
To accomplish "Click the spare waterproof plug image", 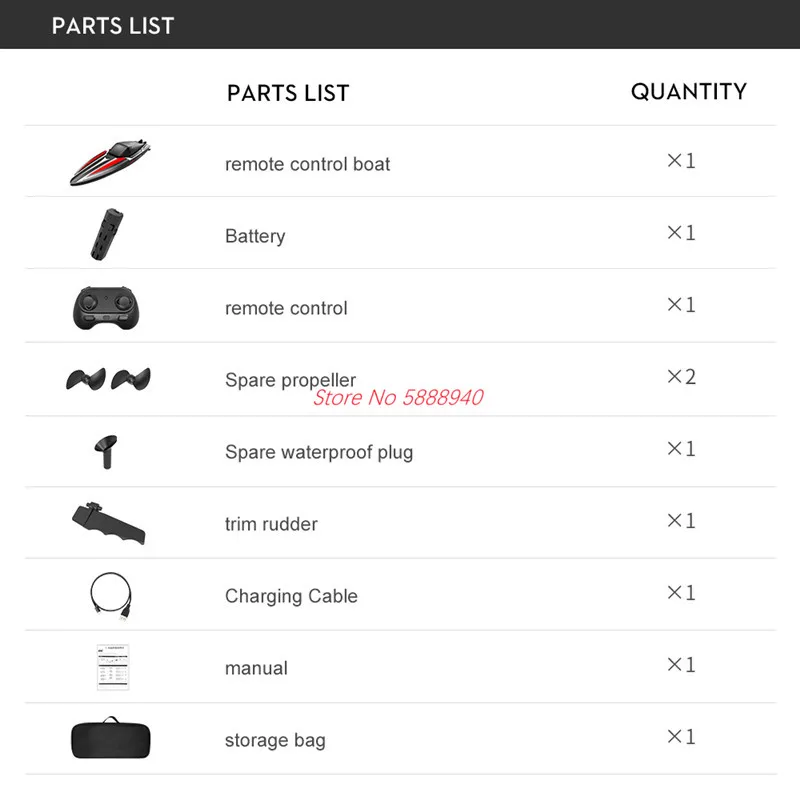I will [106, 452].
